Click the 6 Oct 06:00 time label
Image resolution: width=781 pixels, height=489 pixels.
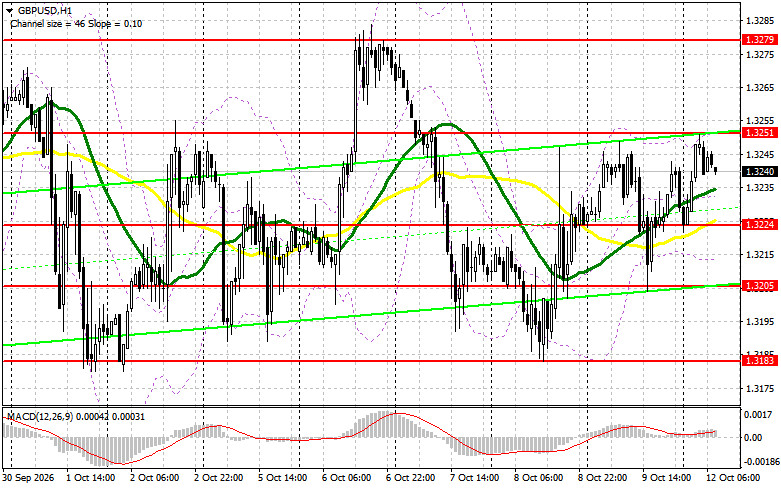coord(347,478)
